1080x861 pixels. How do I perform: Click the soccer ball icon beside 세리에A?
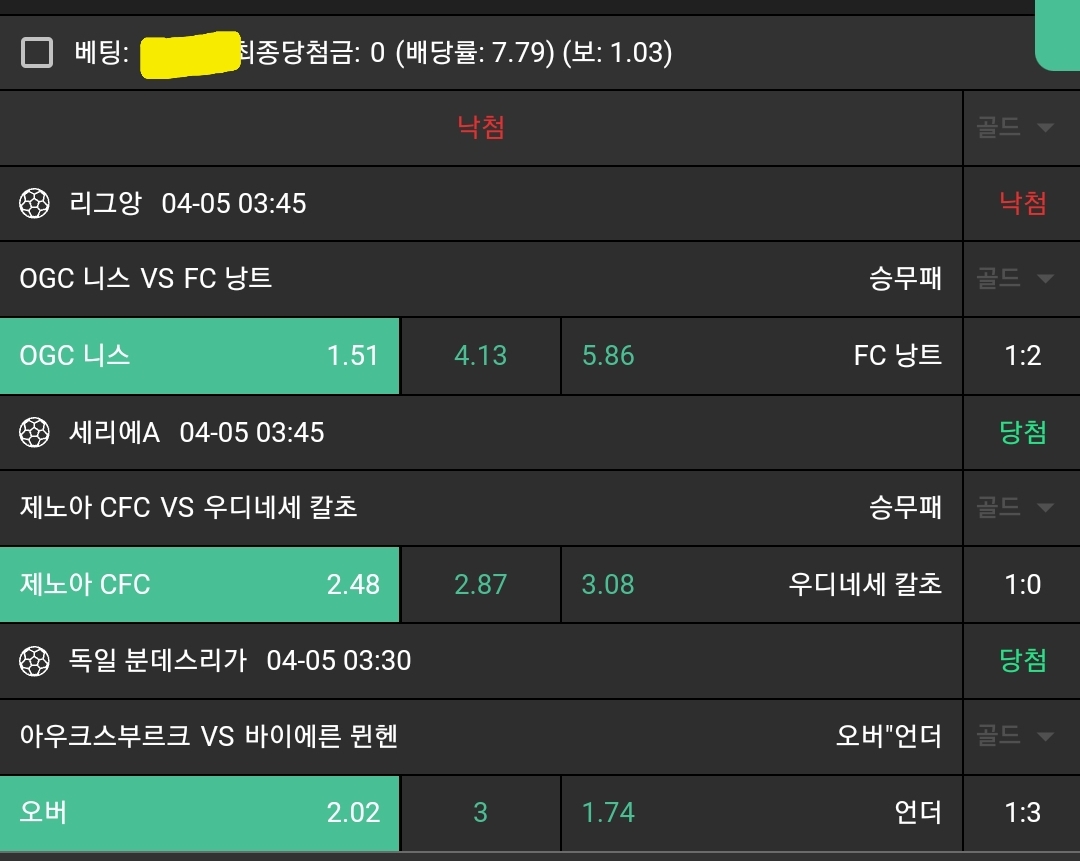(x=34, y=433)
